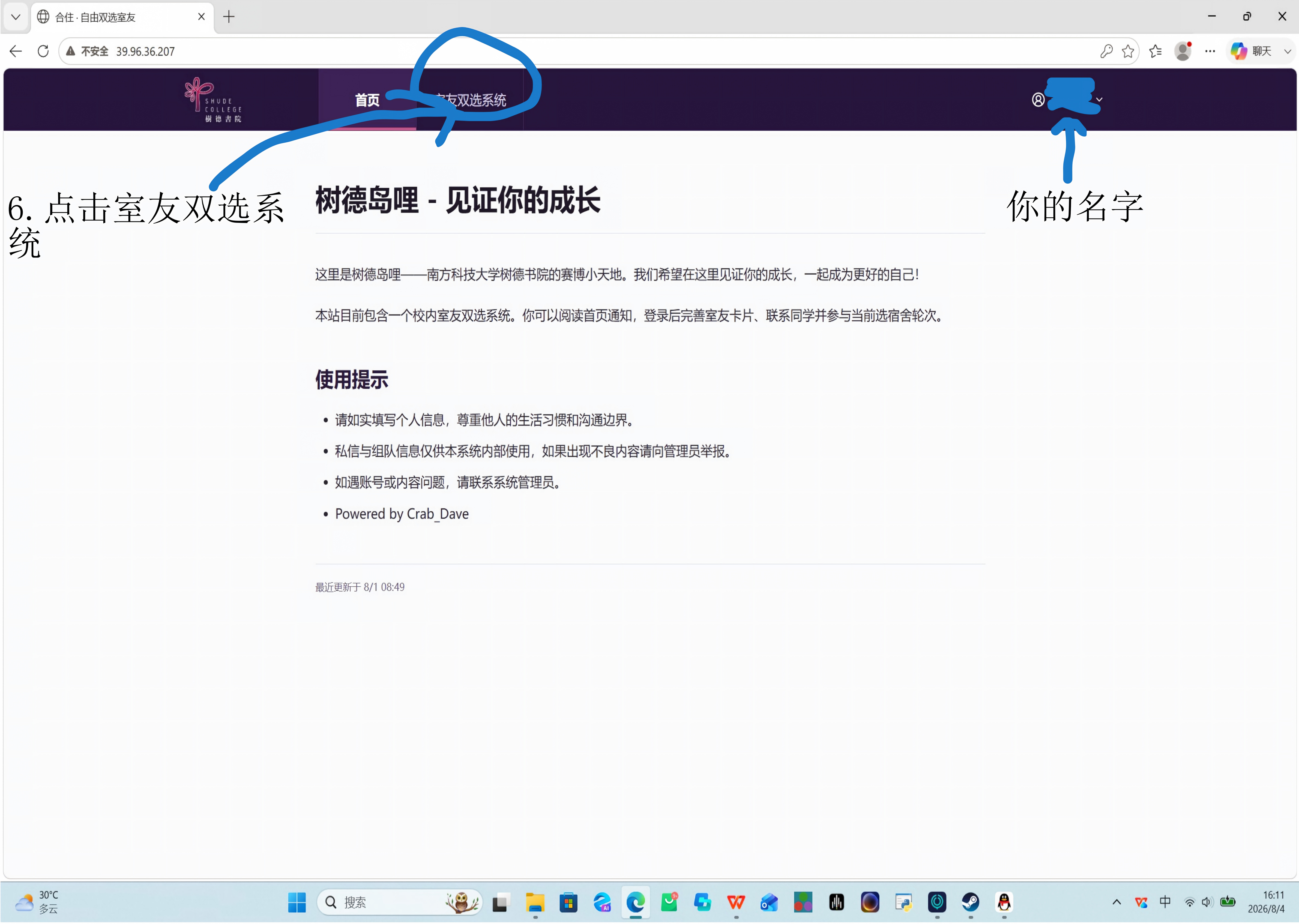The height and width of the screenshot is (924, 1299).
Task: Open the volume tray icon
Action: [x=1207, y=902]
